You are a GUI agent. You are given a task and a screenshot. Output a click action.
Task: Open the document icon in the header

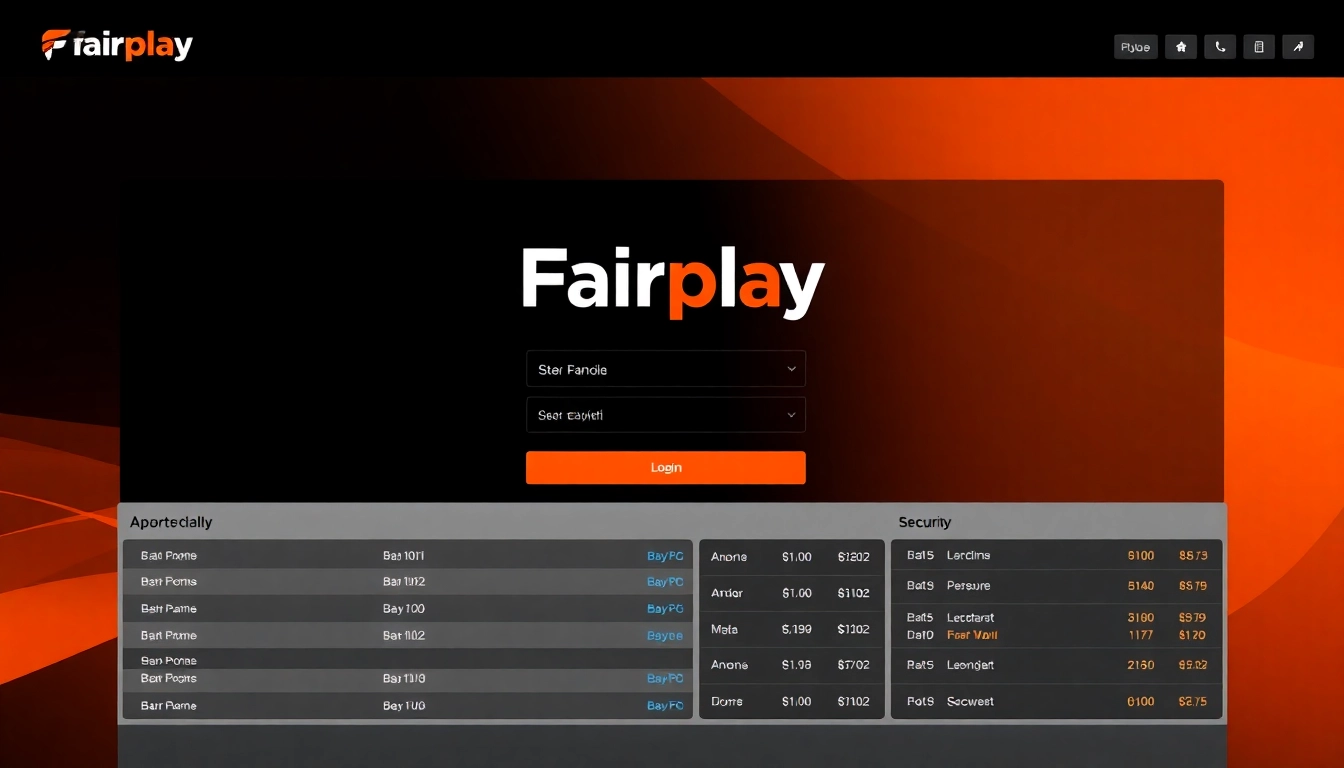pos(1259,47)
